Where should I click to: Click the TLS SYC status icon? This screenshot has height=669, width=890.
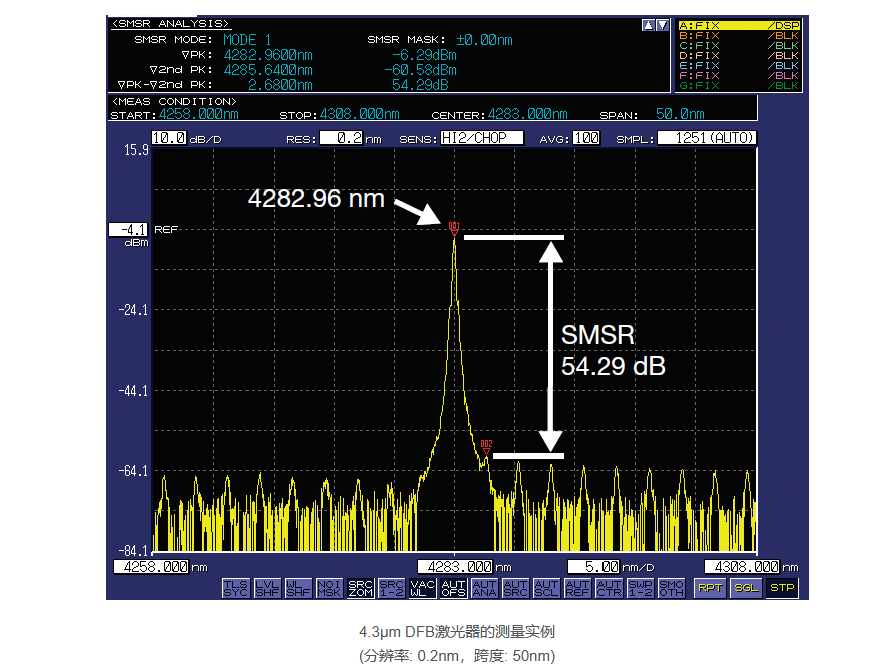235,587
